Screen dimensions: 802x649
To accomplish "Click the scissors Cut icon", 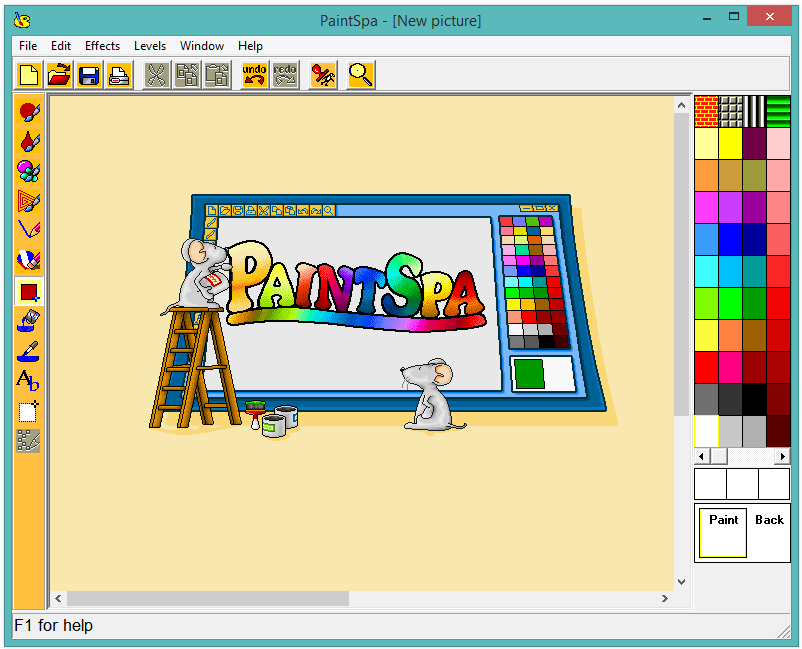I will (x=157, y=75).
